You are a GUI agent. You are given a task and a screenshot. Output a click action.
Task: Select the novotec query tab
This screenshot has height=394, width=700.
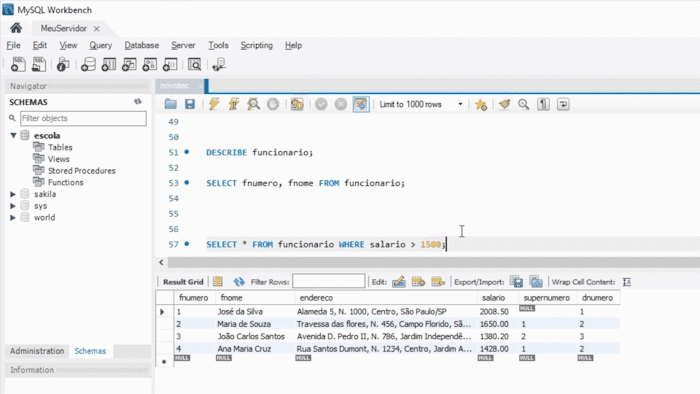pos(175,86)
